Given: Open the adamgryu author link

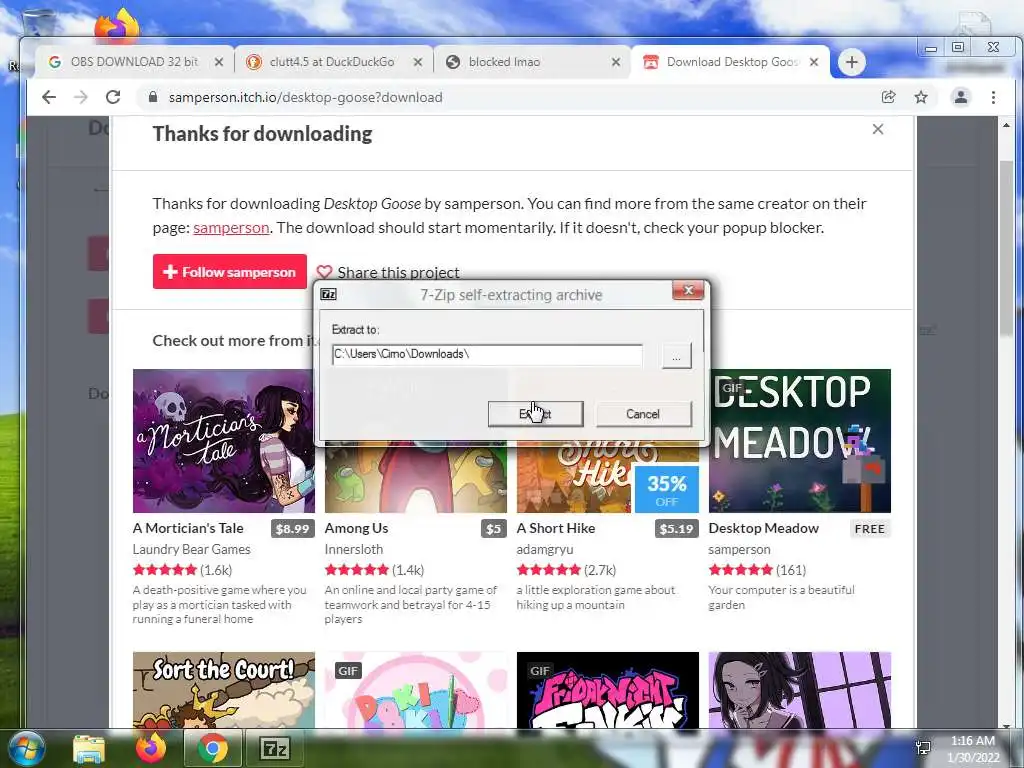Looking at the screenshot, I should point(545,549).
